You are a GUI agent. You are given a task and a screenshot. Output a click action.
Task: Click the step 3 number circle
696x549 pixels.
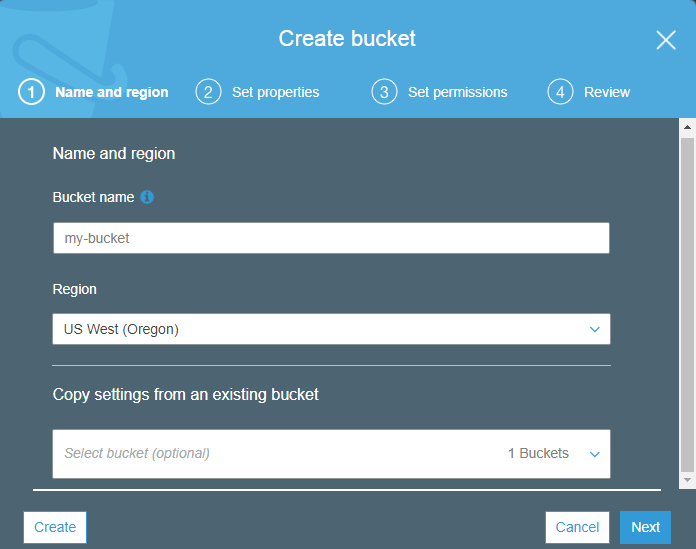(x=384, y=92)
